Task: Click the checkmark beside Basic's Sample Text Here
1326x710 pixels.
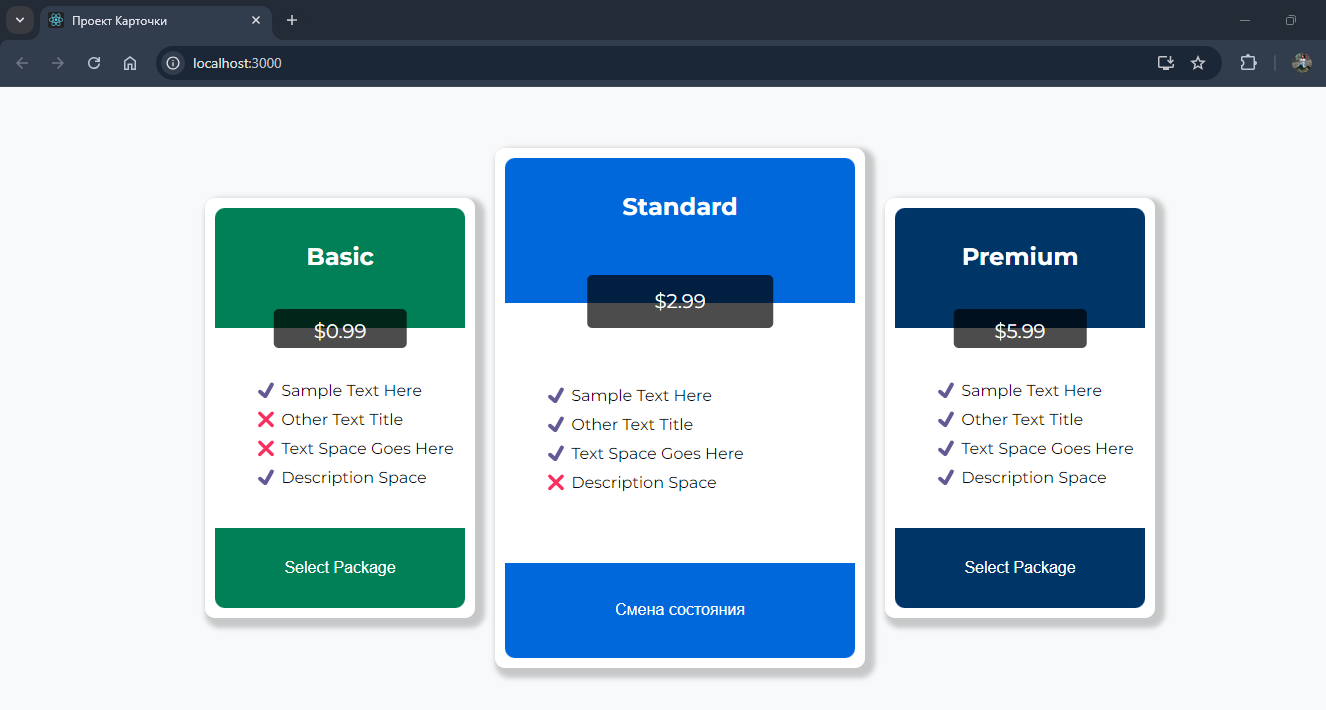Action: click(266, 391)
